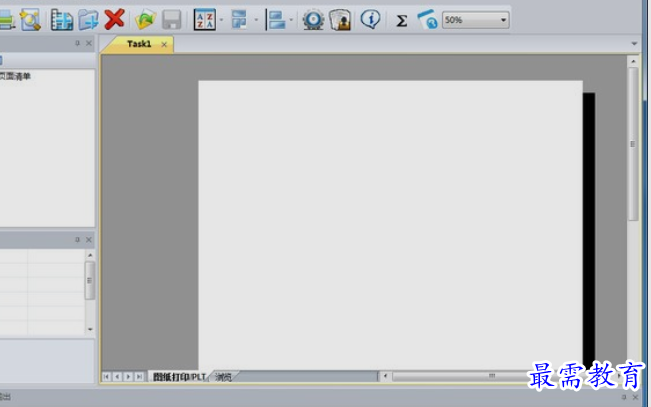
Task: Go to first sheet navigation button
Action: coord(106,377)
